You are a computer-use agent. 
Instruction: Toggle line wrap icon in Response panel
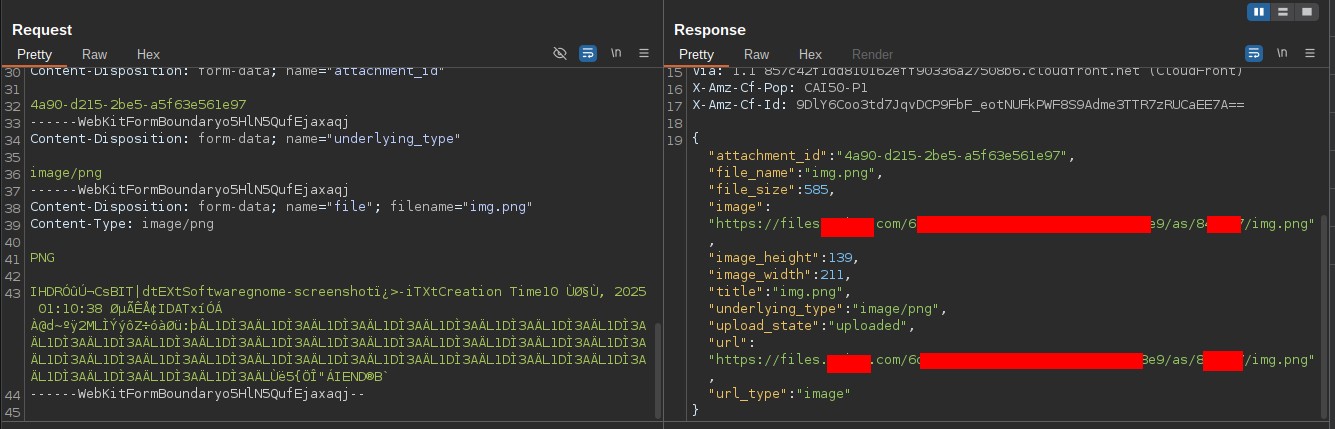coord(1253,53)
